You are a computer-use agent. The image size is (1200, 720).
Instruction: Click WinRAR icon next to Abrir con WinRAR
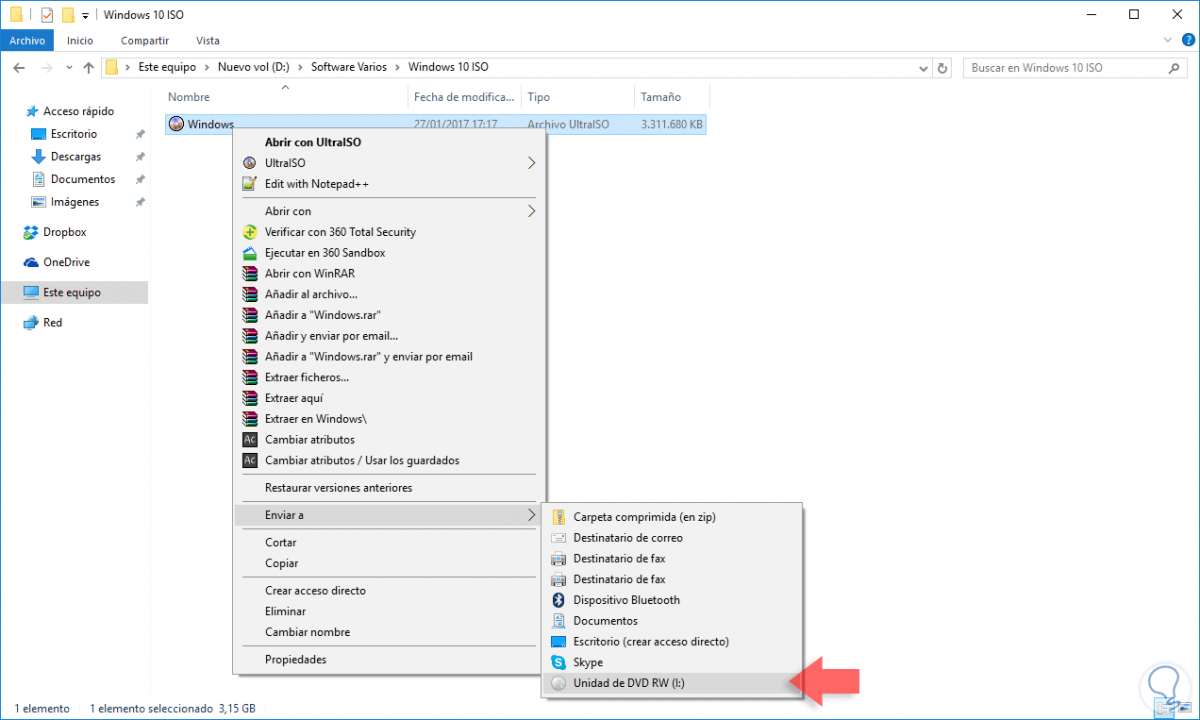pos(250,274)
